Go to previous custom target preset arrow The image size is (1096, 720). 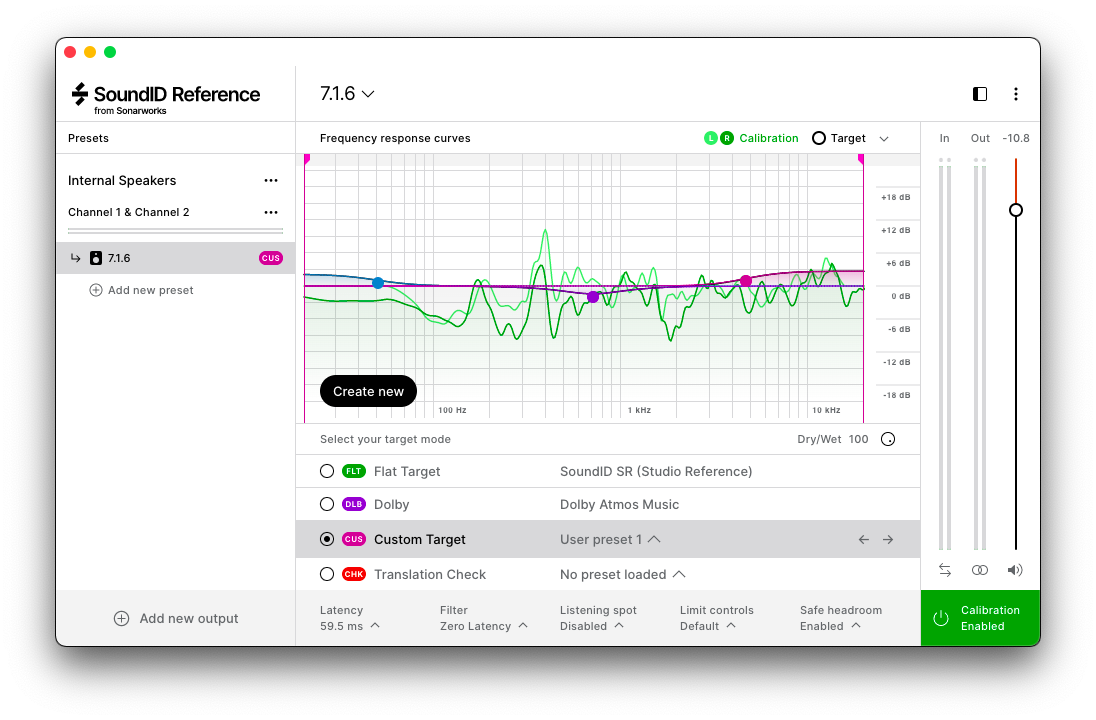click(x=864, y=540)
